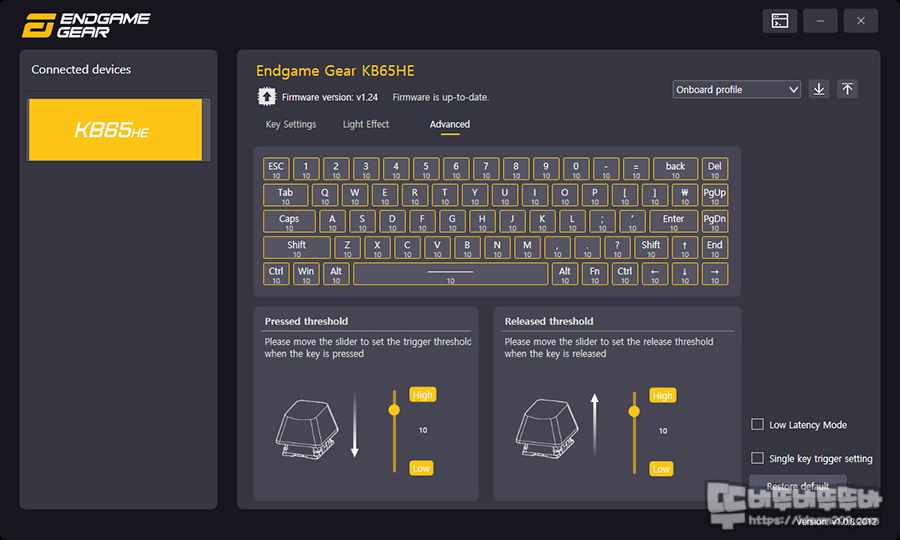
Task: Select the up arrow key on layout
Action: click(x=685, y=247)
